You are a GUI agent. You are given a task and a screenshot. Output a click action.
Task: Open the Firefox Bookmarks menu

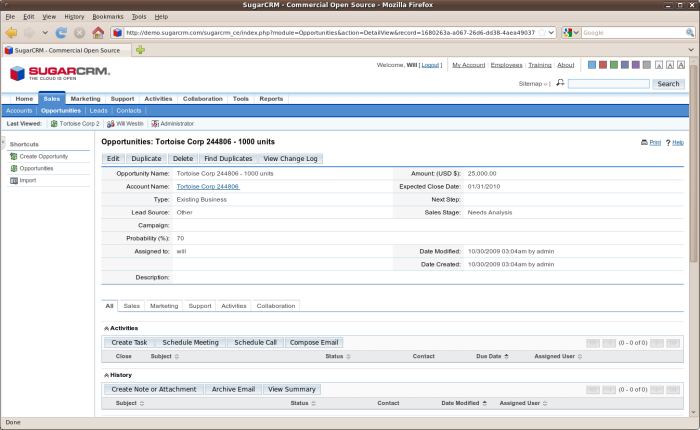[x=108, y=17]
